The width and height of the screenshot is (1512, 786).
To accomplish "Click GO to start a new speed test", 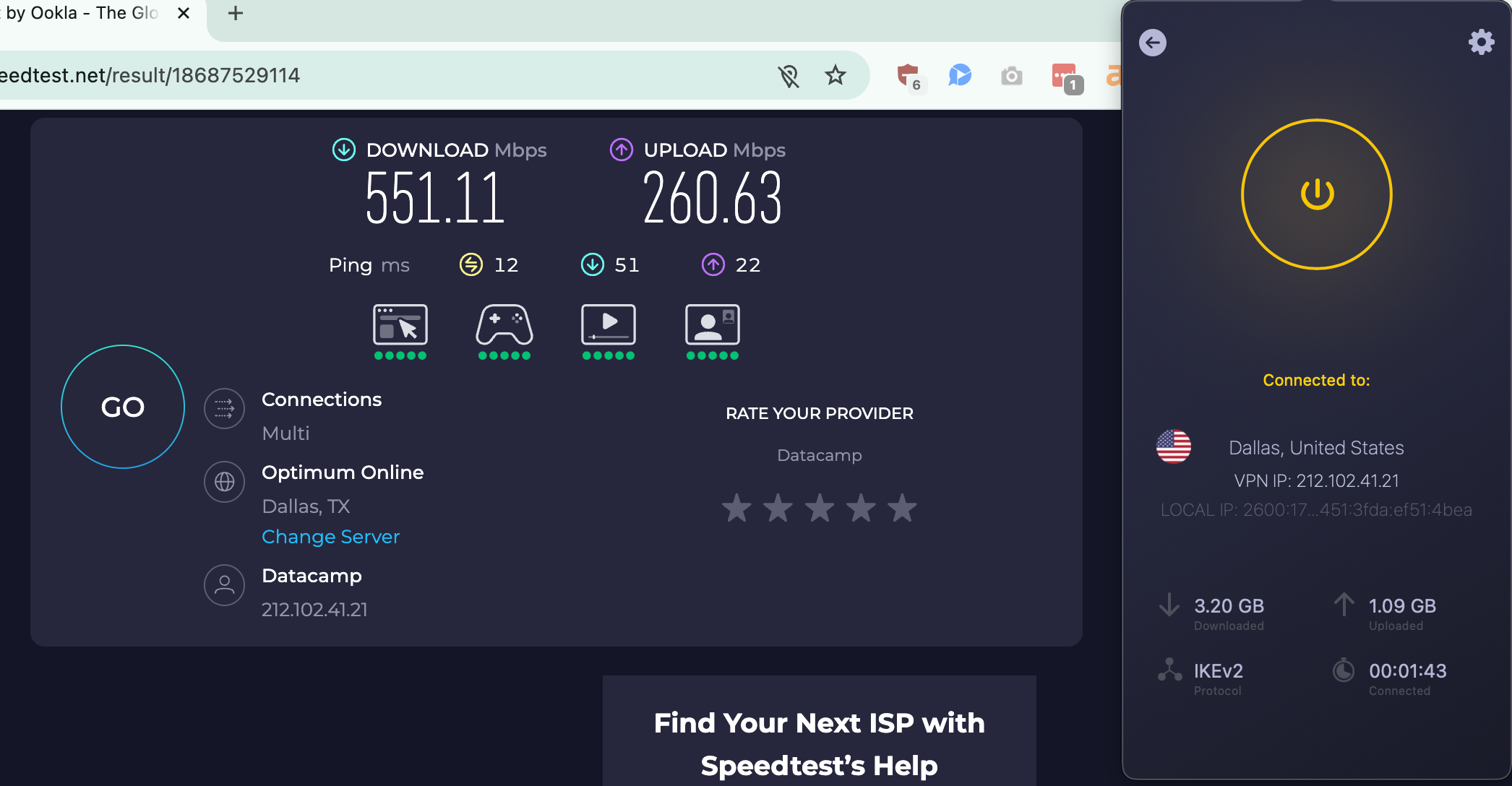I will (x=122, y=407).
